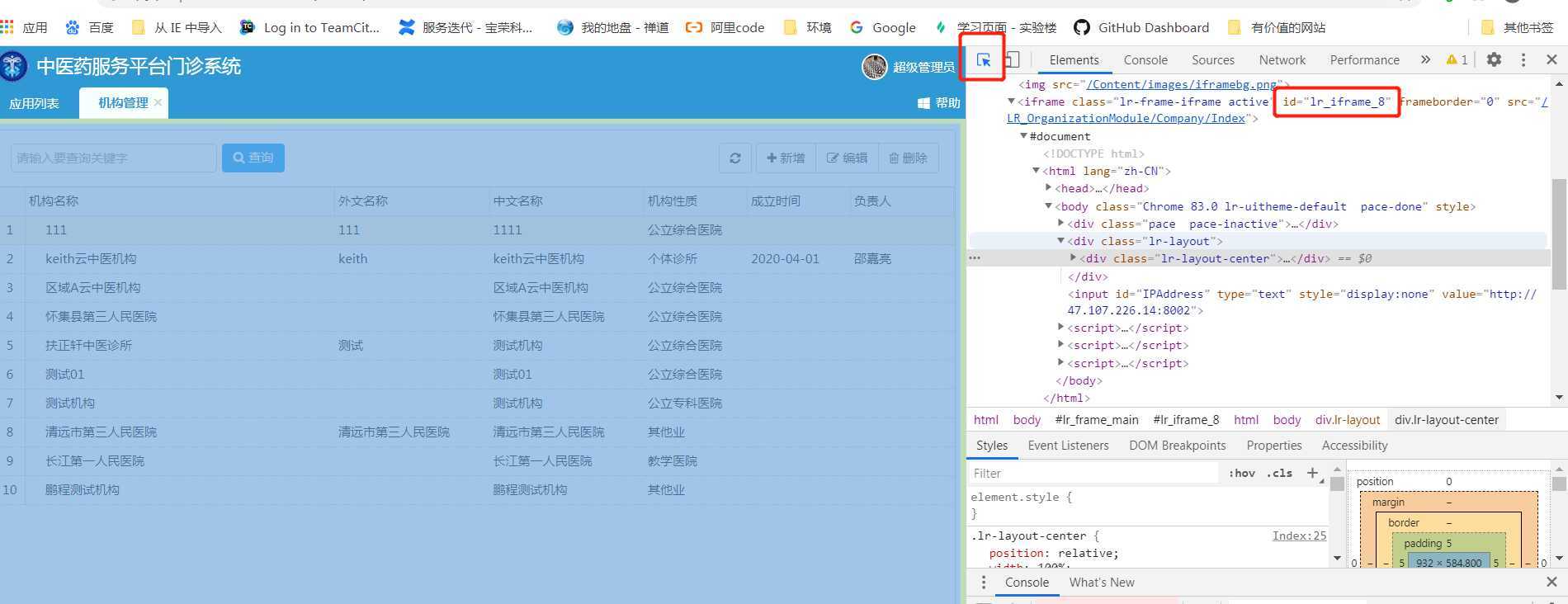This screenshot has height=604, width=1568.
Task: Open the GitHub Dashboard bookmark
Action: (1141, 27)
